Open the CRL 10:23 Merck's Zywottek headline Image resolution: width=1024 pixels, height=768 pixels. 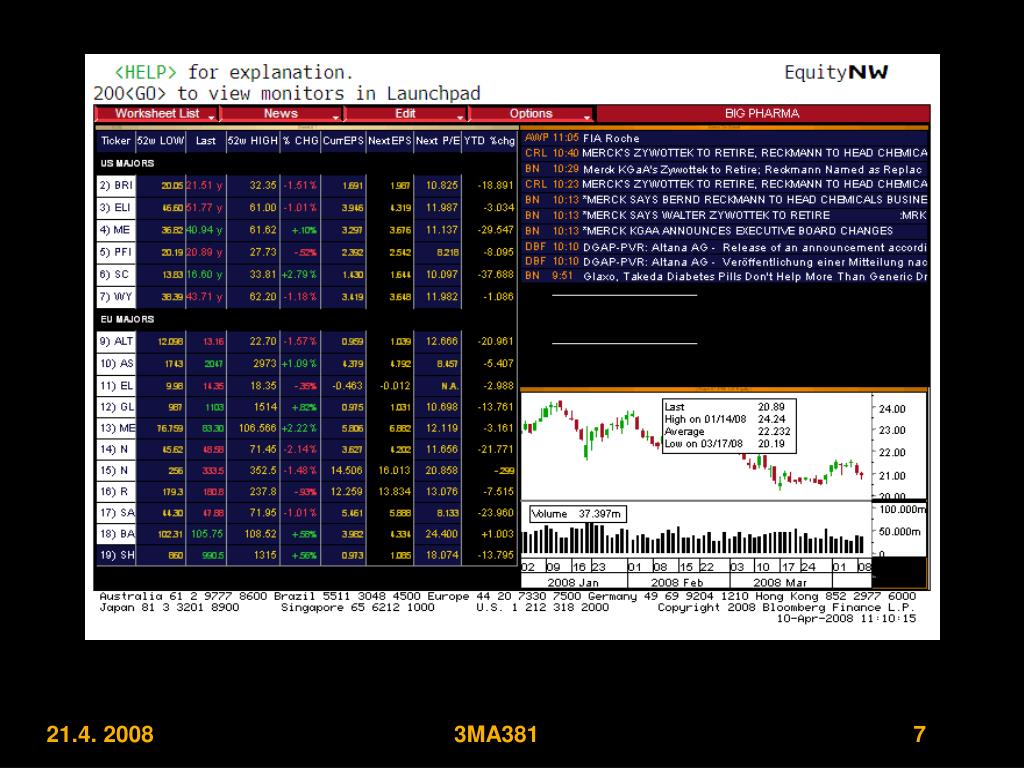tap(725, 184)
